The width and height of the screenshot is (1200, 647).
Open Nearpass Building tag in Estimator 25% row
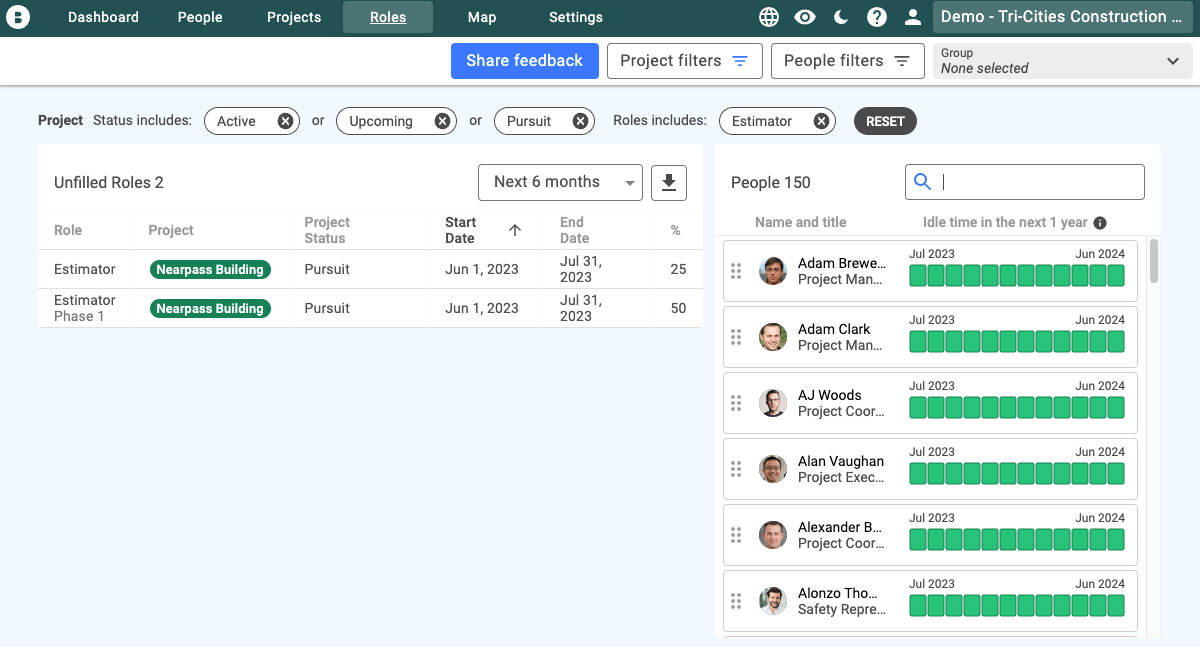(x=210, y=269)
